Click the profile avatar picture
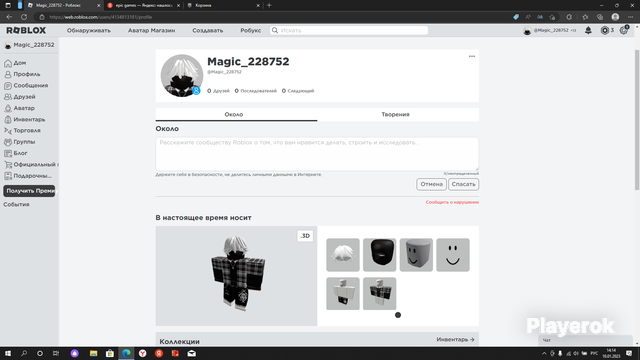 (x=182, y=76)
